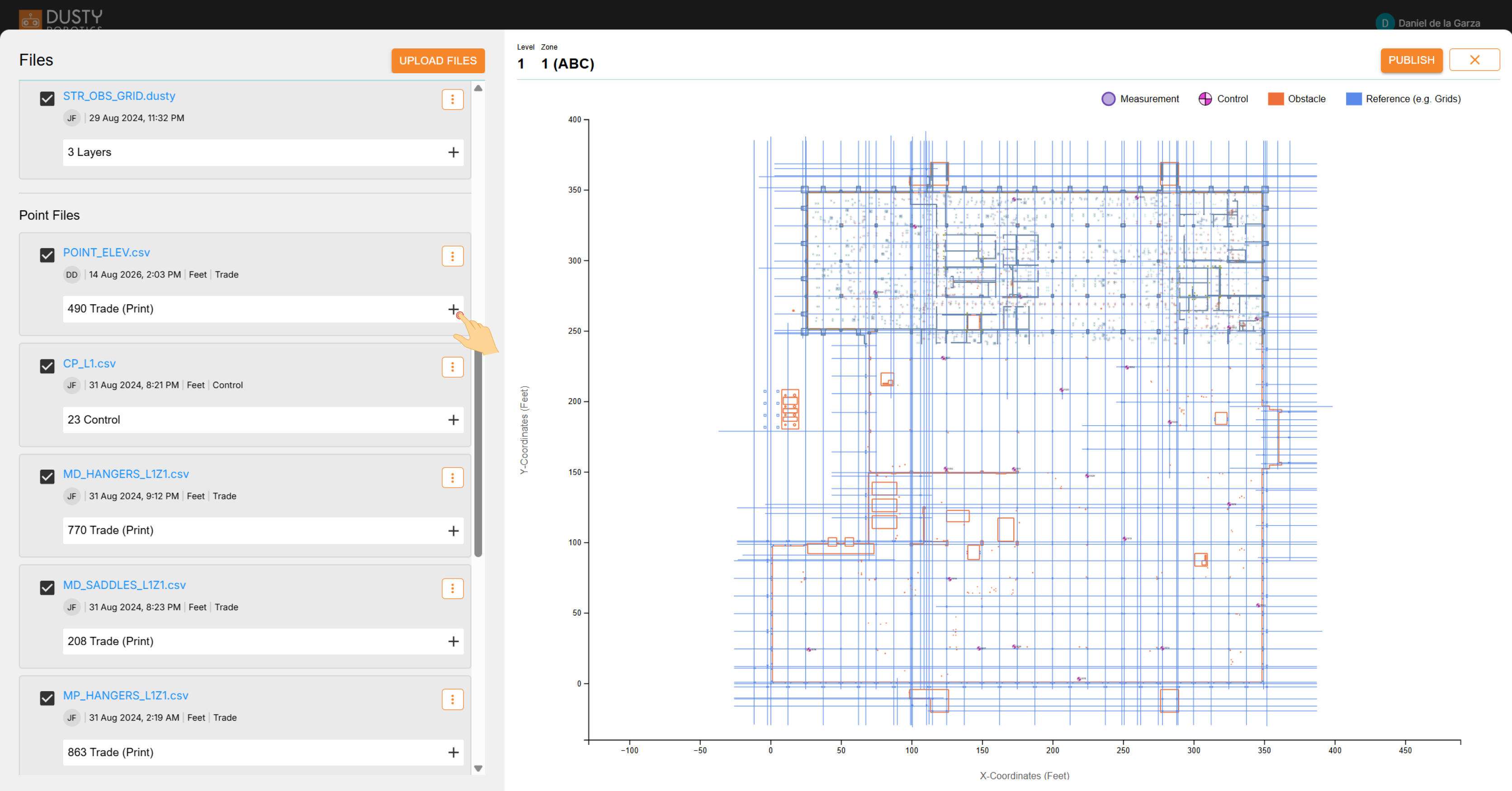Click the "Measurement" legend label

(1149, 99)
